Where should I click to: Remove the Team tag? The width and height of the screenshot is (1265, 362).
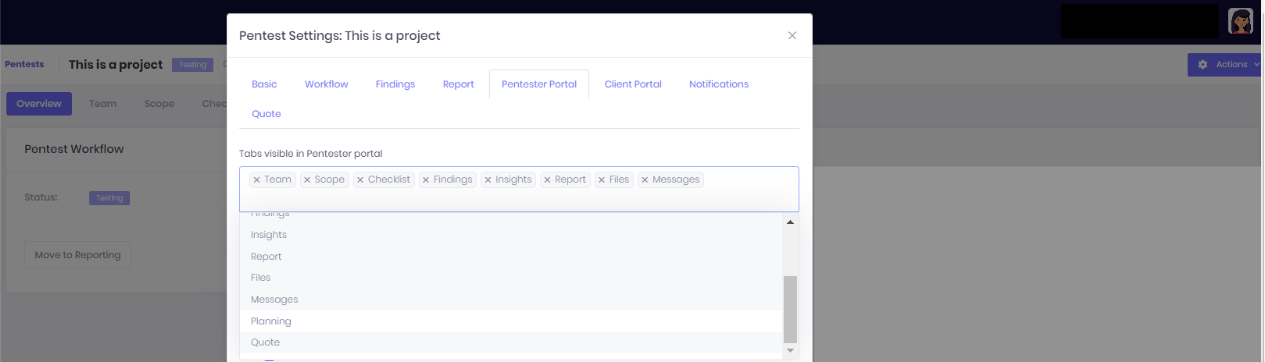pos(257,180)
